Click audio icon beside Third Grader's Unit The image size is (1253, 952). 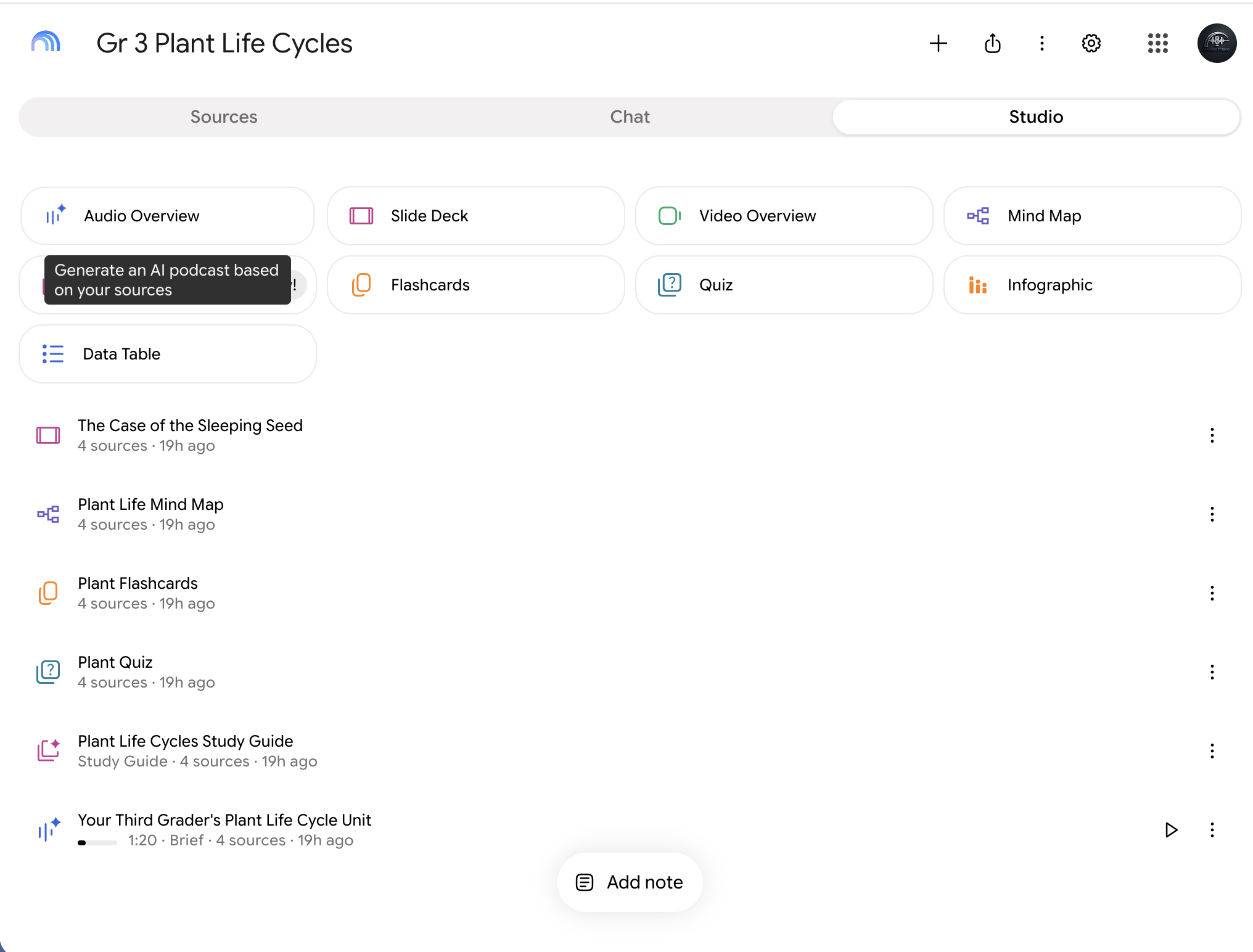(49, 829)
